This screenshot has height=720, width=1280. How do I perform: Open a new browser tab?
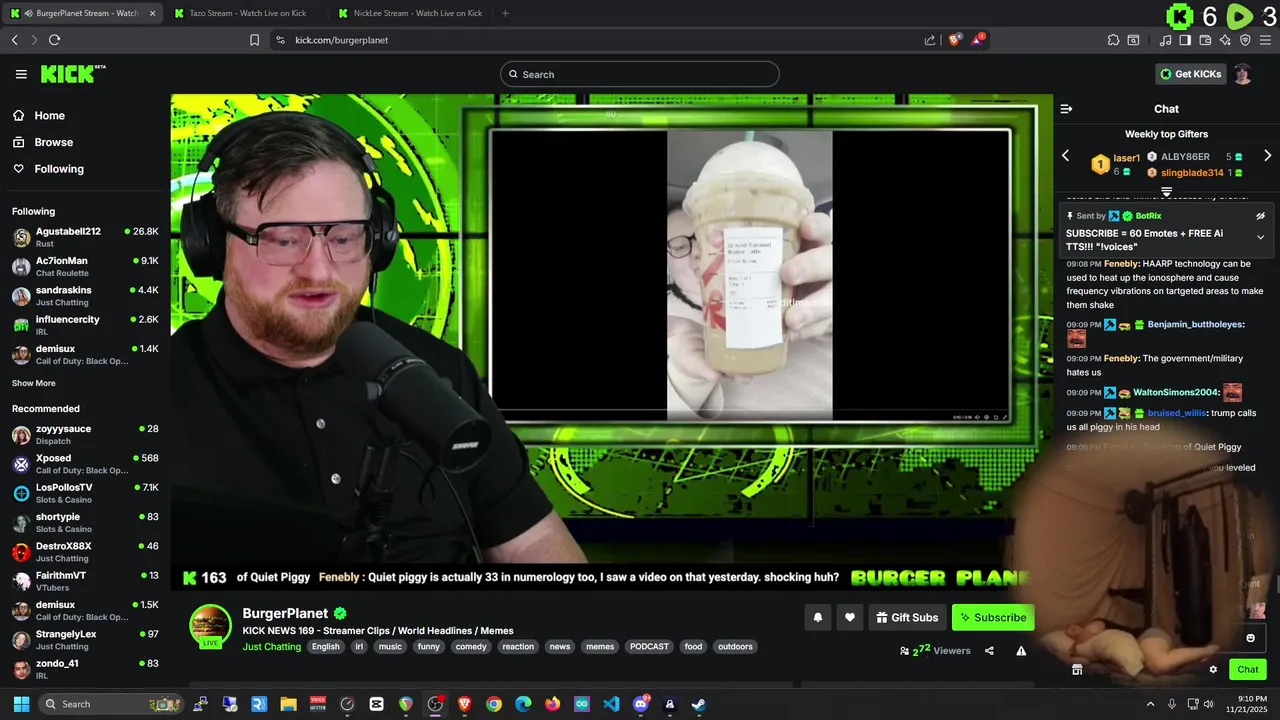coord(505,13)
